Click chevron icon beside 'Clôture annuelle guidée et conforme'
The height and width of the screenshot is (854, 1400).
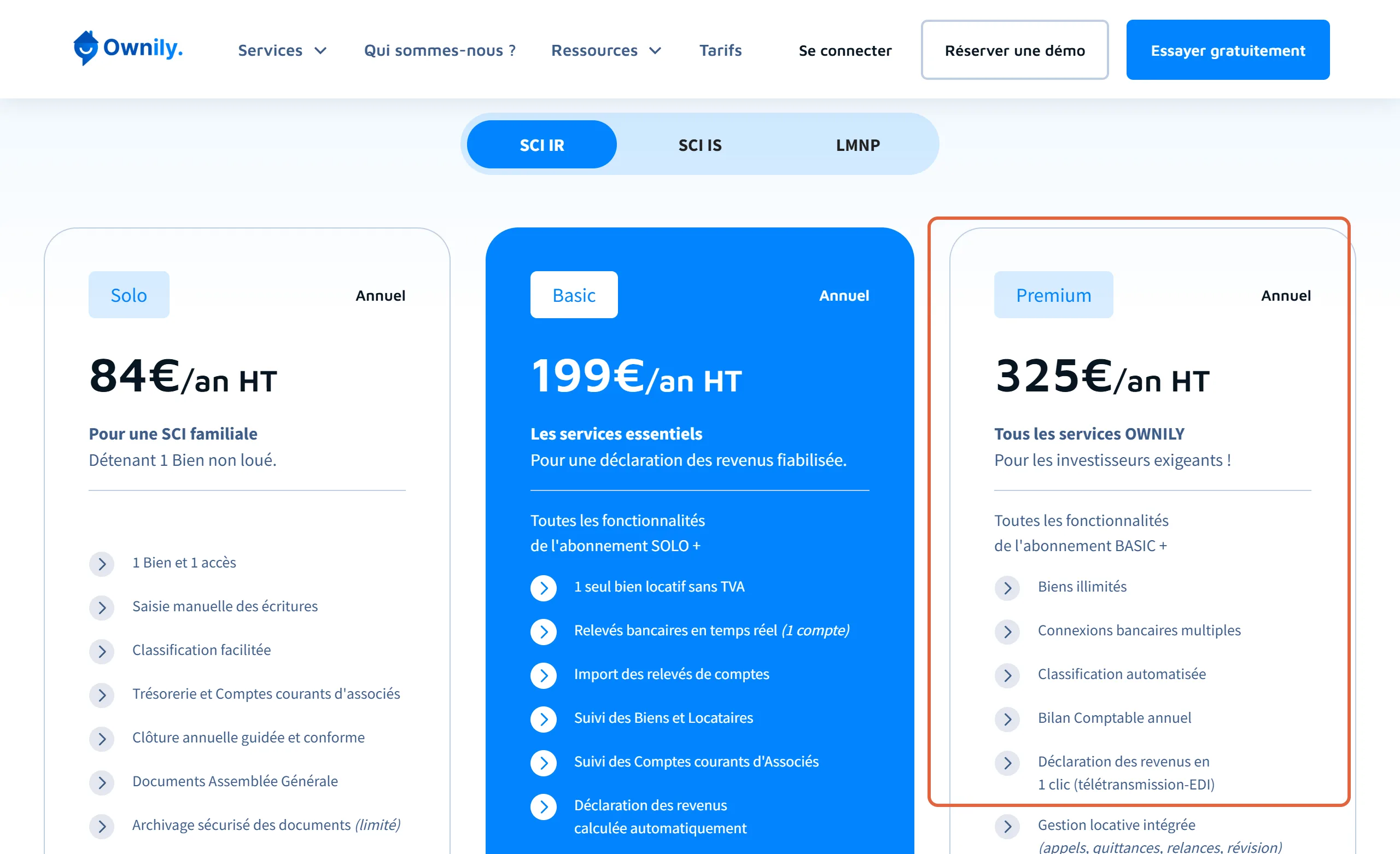point(102,739)
